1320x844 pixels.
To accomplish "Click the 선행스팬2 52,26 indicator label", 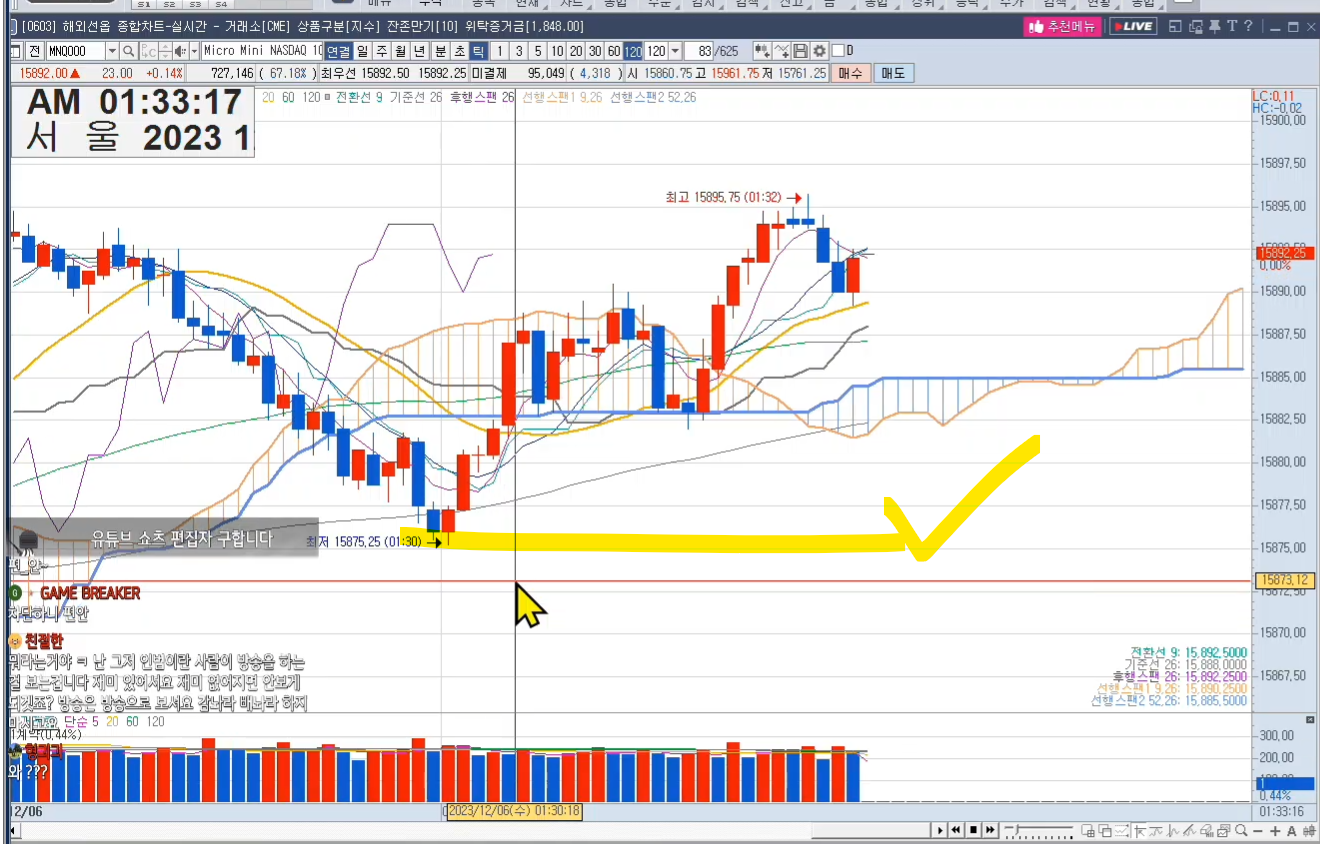I will (x=653, y=97).
